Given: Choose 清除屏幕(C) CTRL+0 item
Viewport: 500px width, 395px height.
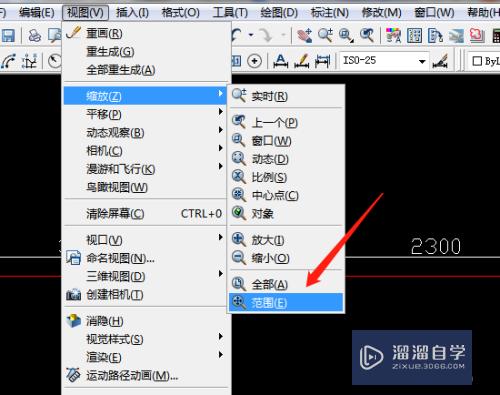Looking at the screenshot, I should click(145, 213).
